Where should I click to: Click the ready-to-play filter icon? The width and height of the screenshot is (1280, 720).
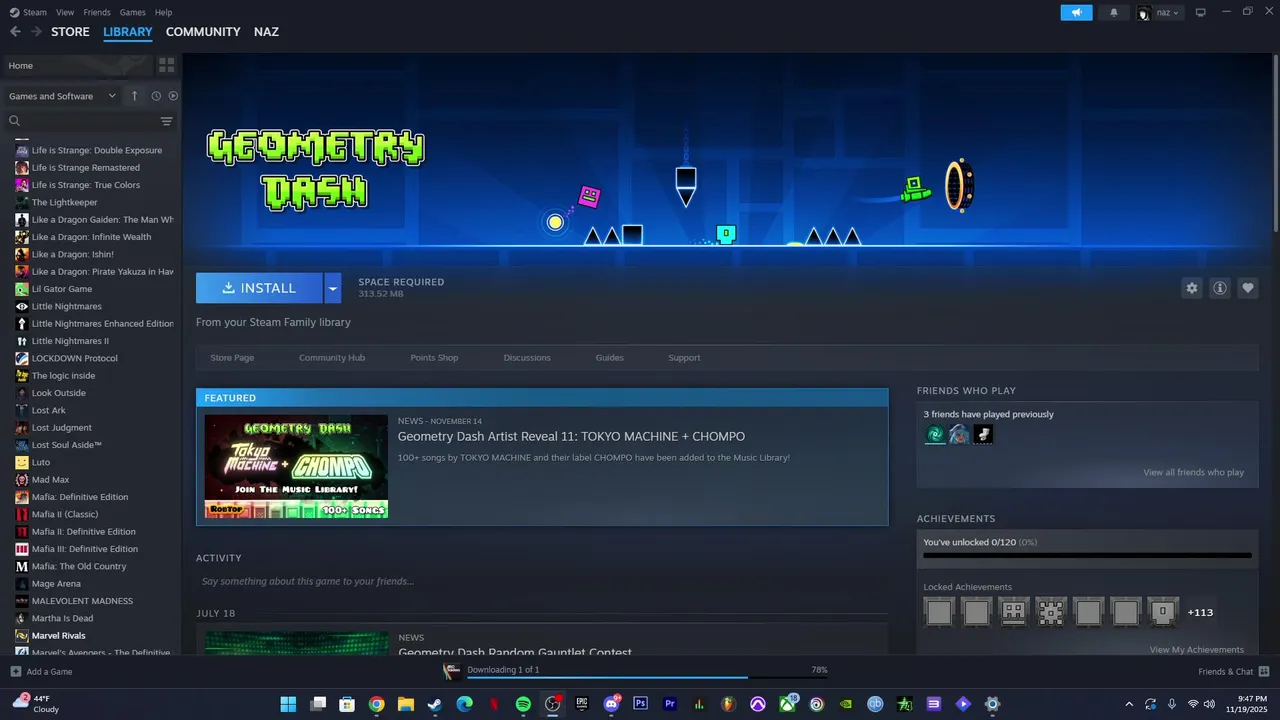[x=173, y=96]
